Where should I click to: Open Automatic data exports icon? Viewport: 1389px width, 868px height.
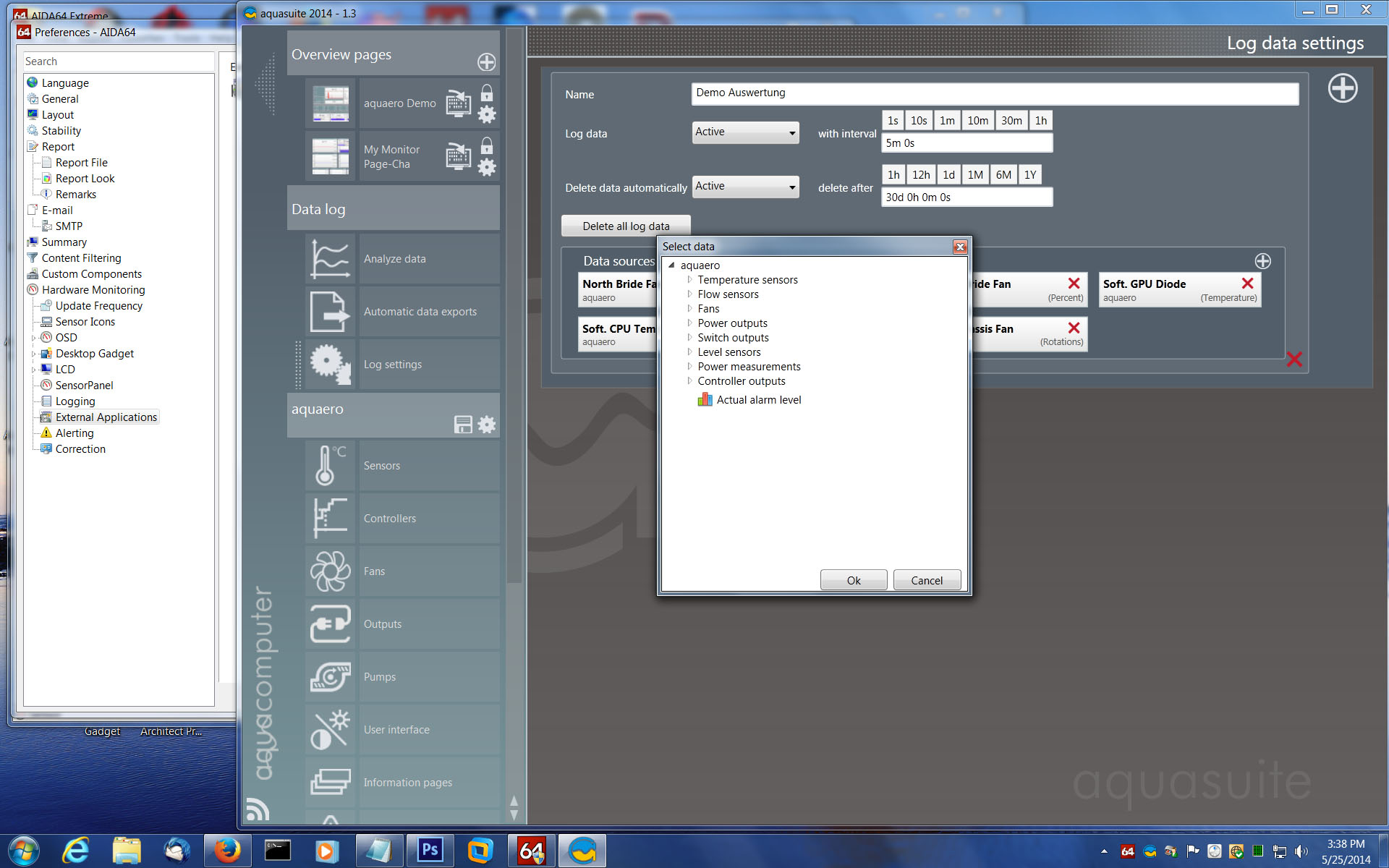tap(330, 311)
